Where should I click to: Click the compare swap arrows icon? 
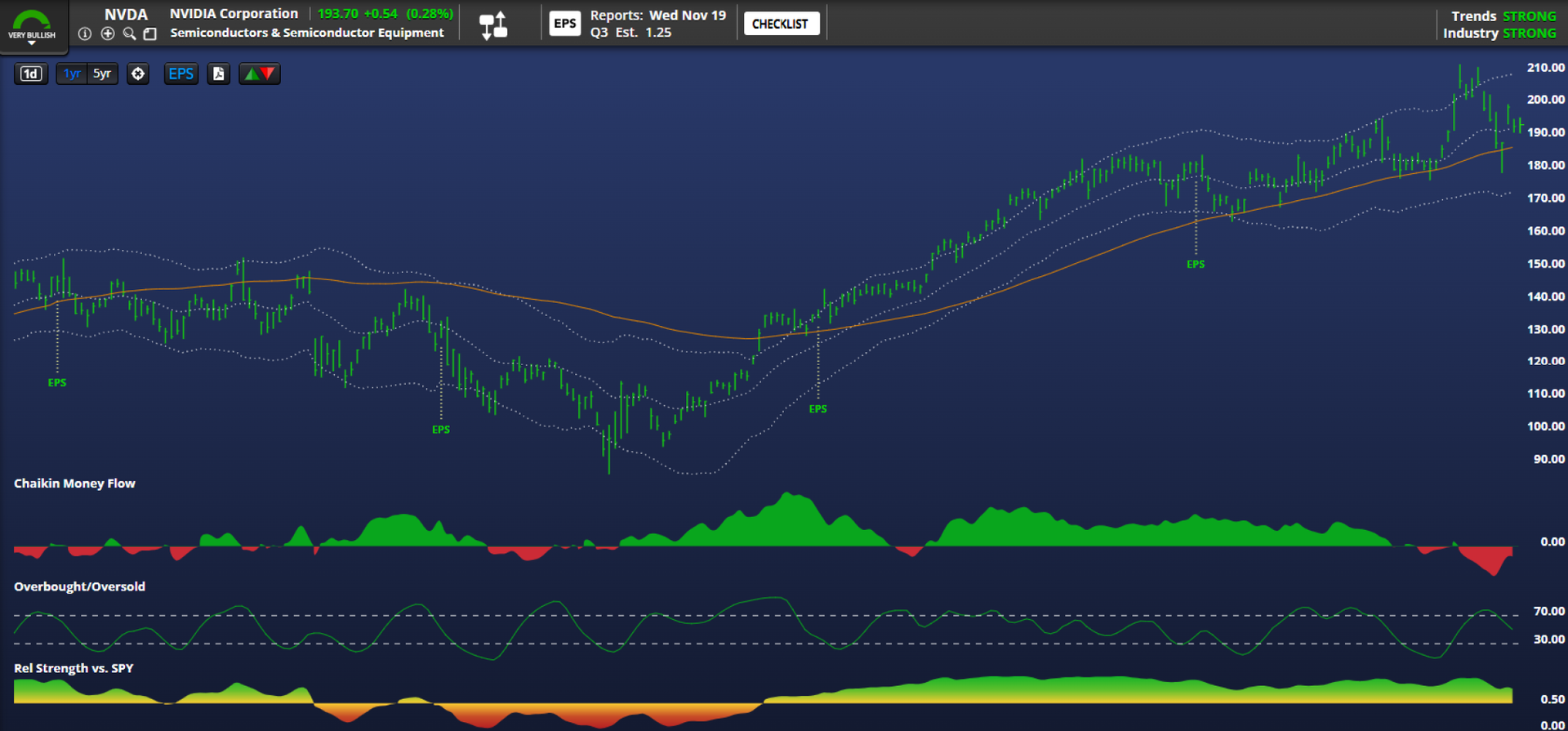click(x=493, y=25)
